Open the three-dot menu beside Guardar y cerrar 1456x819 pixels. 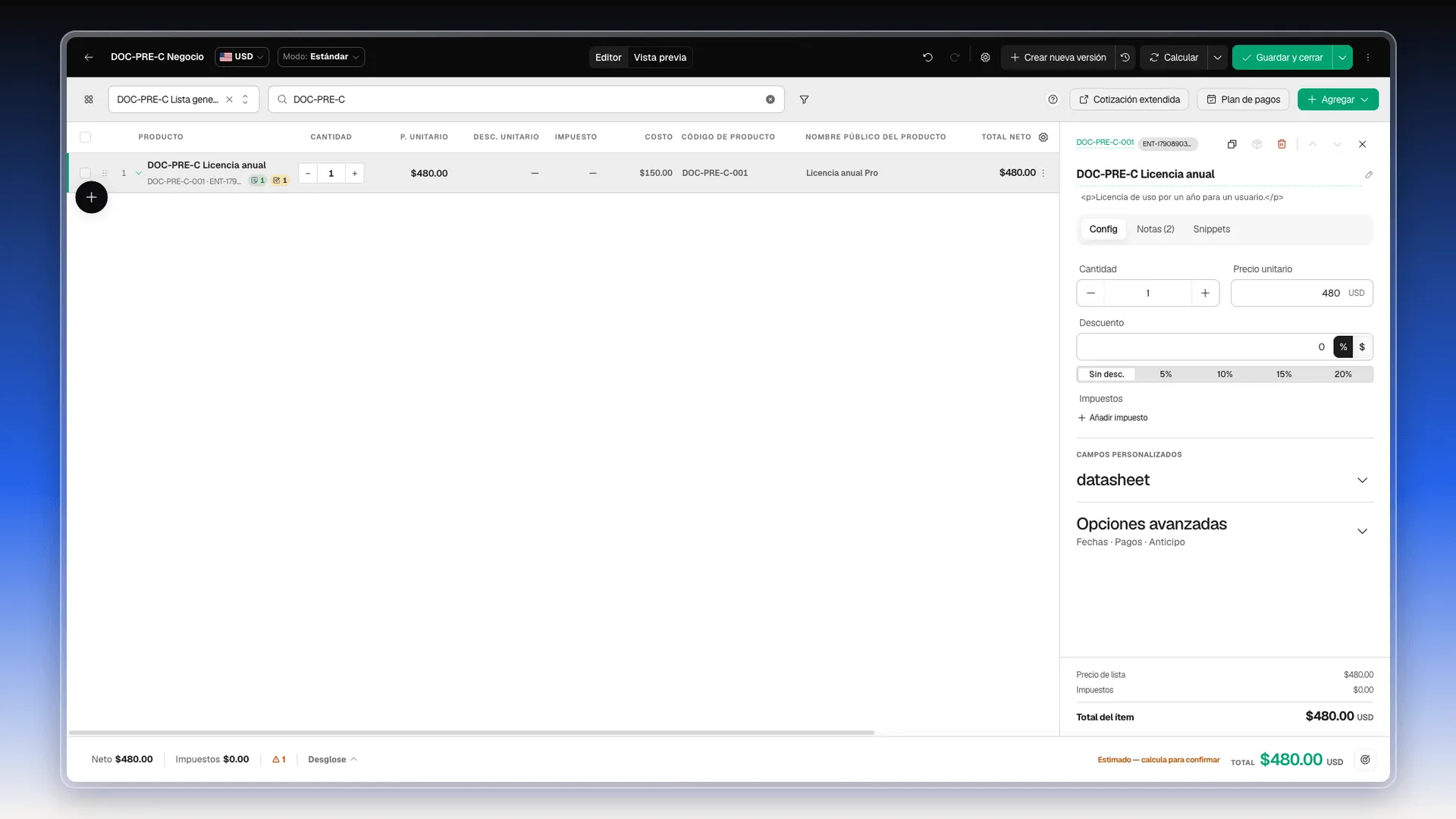(x=1368, y=57)
